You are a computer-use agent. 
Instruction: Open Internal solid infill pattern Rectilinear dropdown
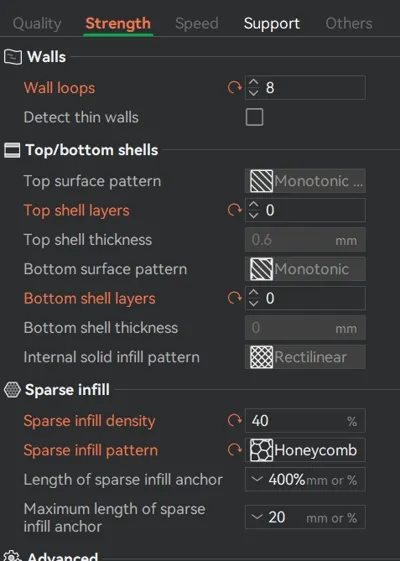[x=305, y=357]
